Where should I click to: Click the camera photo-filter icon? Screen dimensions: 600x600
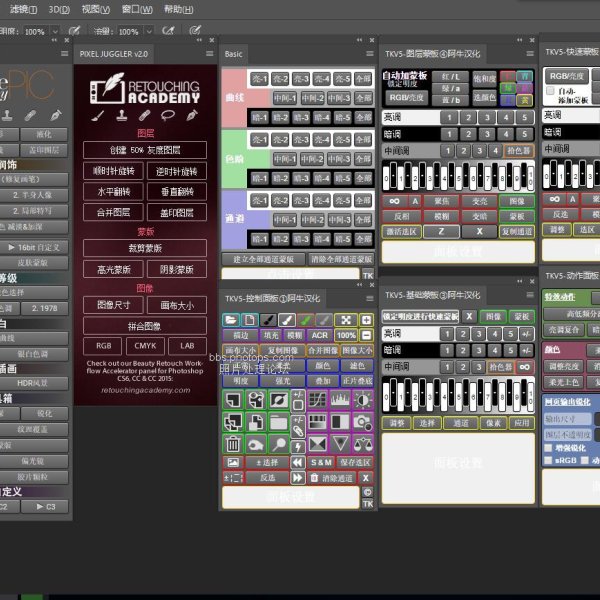tap(362, 422)
